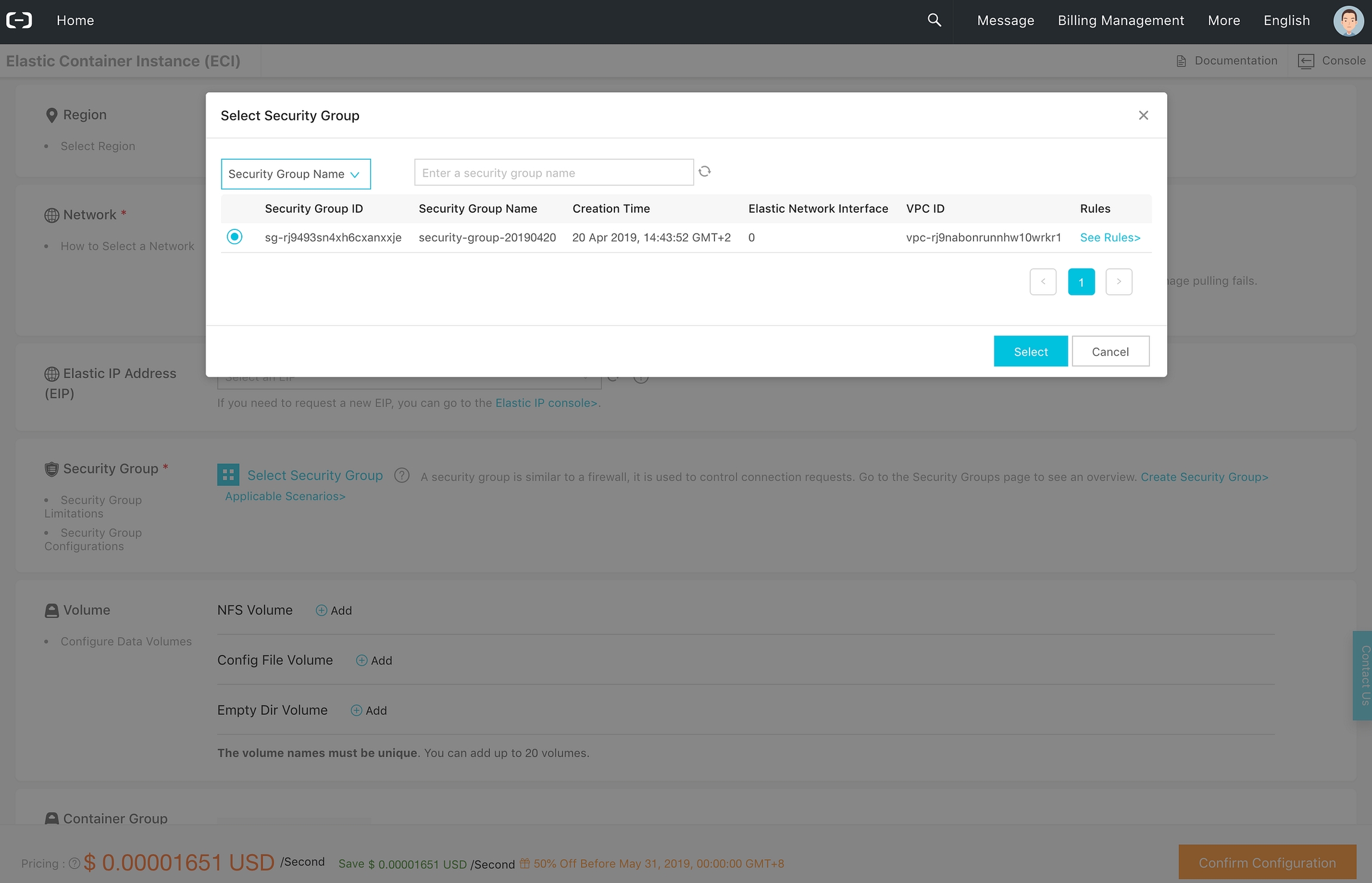Click the vpc-rj9nabonrunnhw10wrkr1 cell
Image resolution: width=1372 pixels, height=883 pixels.
984,237
